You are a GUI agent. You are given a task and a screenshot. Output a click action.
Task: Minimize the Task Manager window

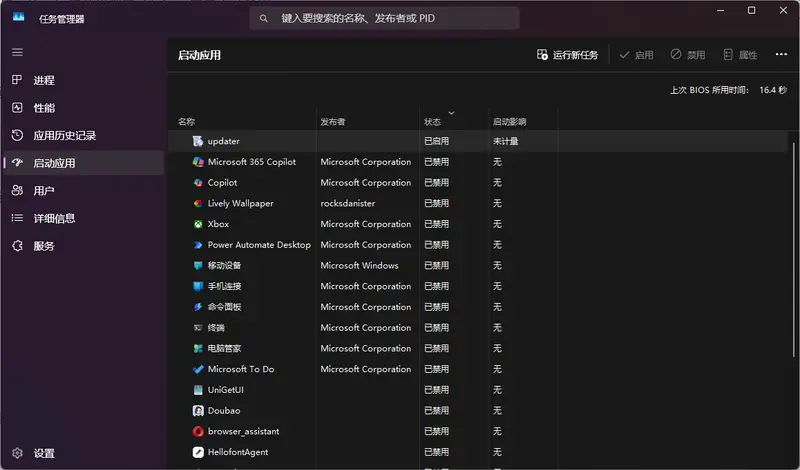click(x=720, y=10)
